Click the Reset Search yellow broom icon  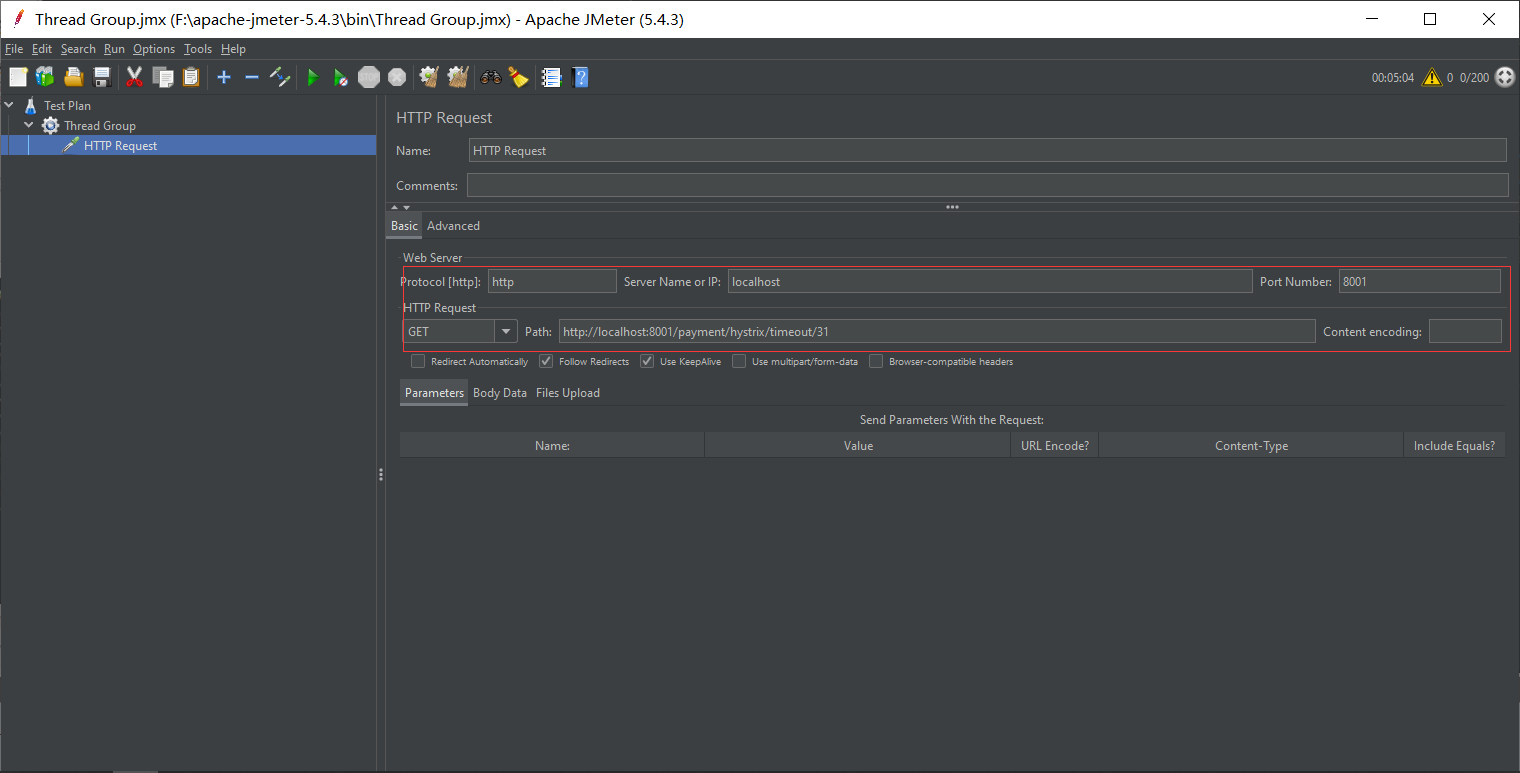[518, 77]
